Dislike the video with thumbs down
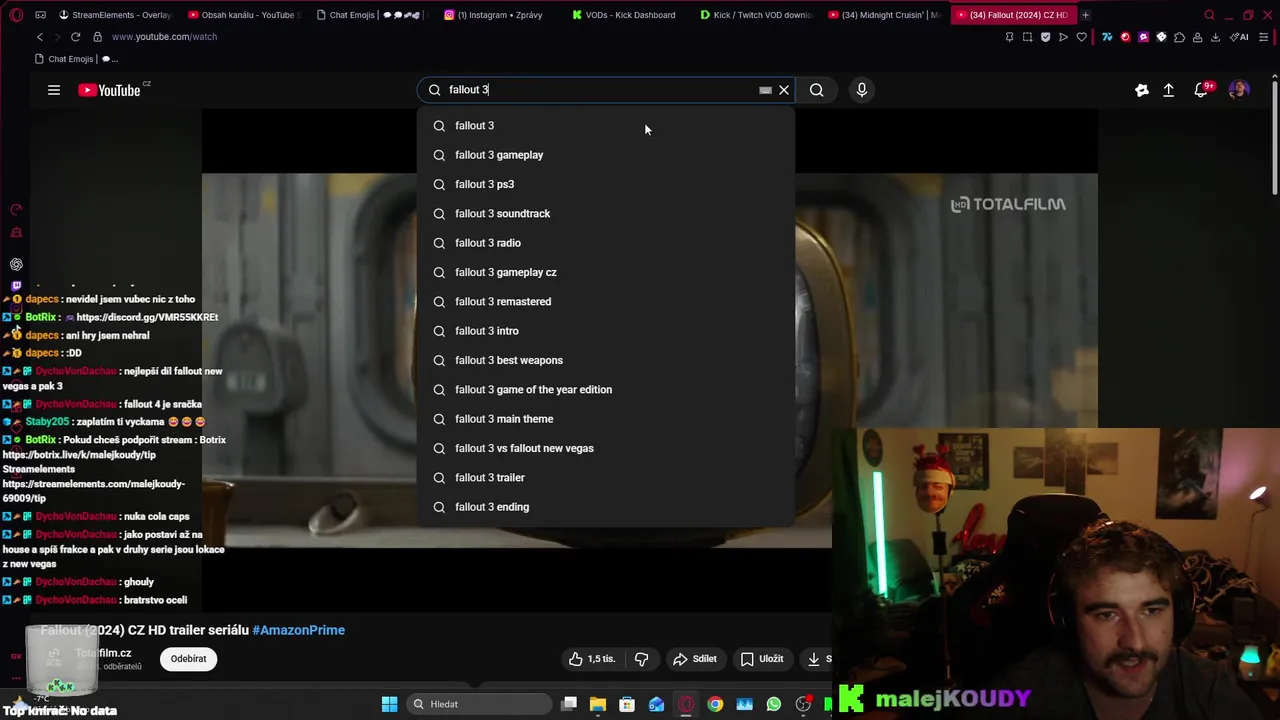This screenshot has width=1280, height=720. coord(641,659)
